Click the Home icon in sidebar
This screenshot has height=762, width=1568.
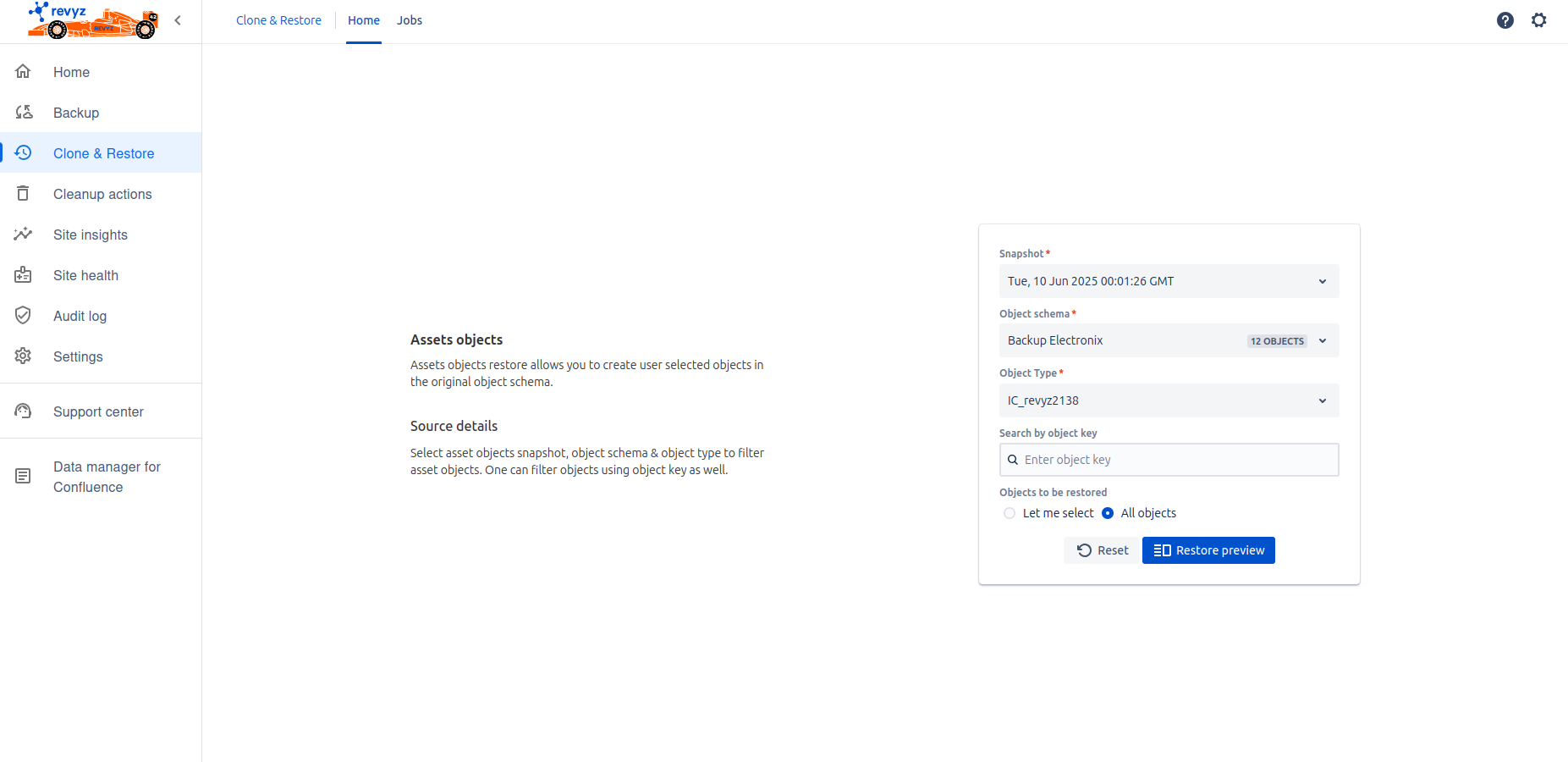click(23, 72)
